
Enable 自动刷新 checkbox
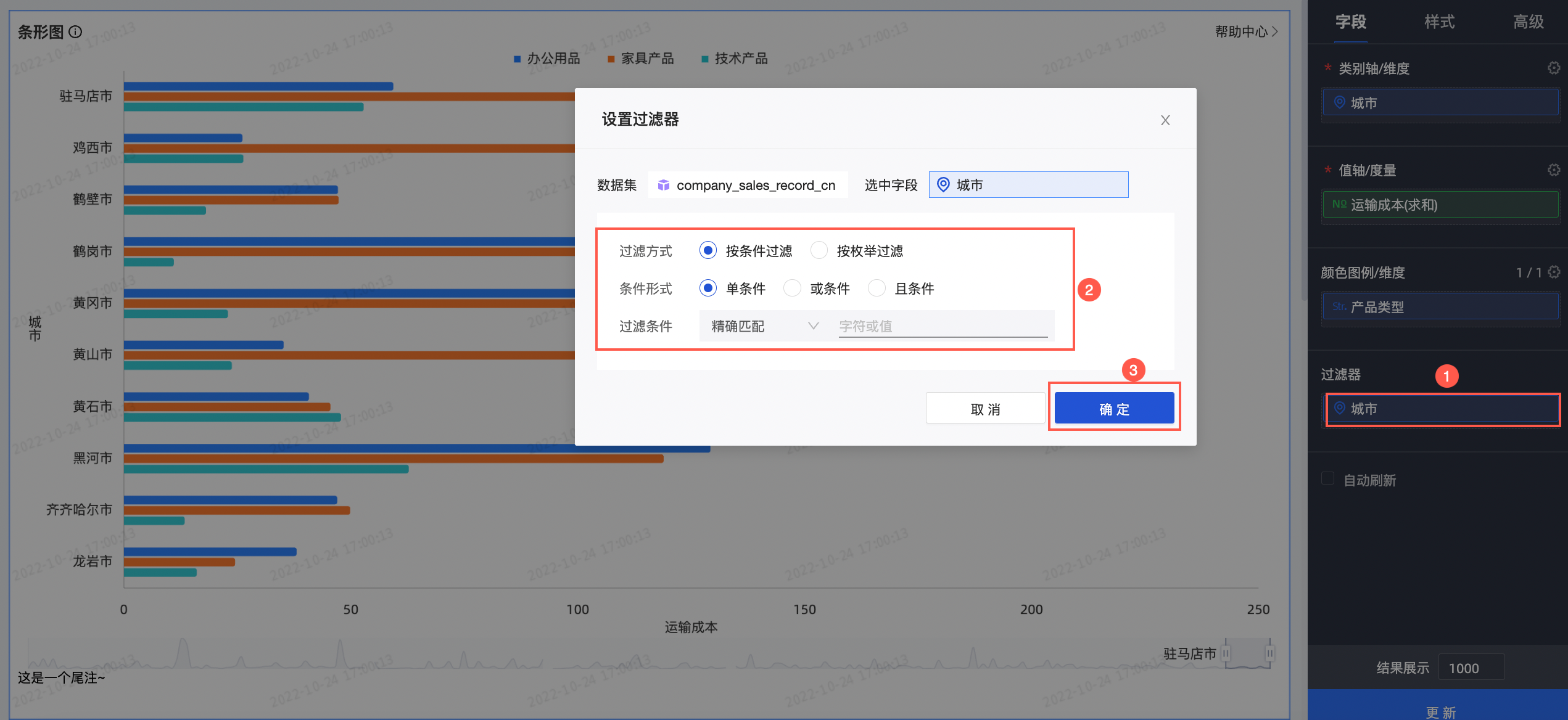point(1328,479)
